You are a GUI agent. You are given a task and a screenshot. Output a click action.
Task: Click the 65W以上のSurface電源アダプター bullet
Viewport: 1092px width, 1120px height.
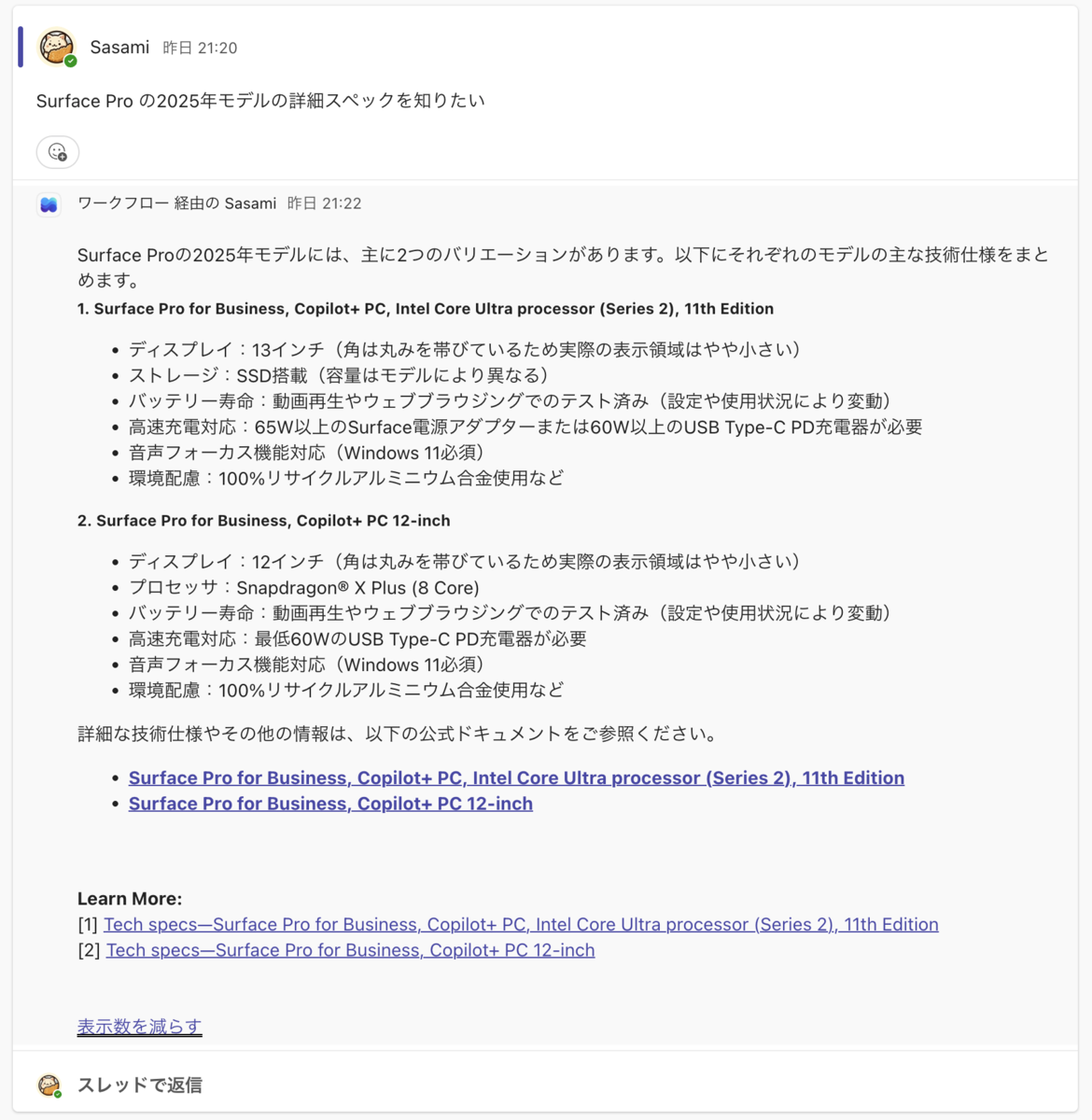click(525, 427)
